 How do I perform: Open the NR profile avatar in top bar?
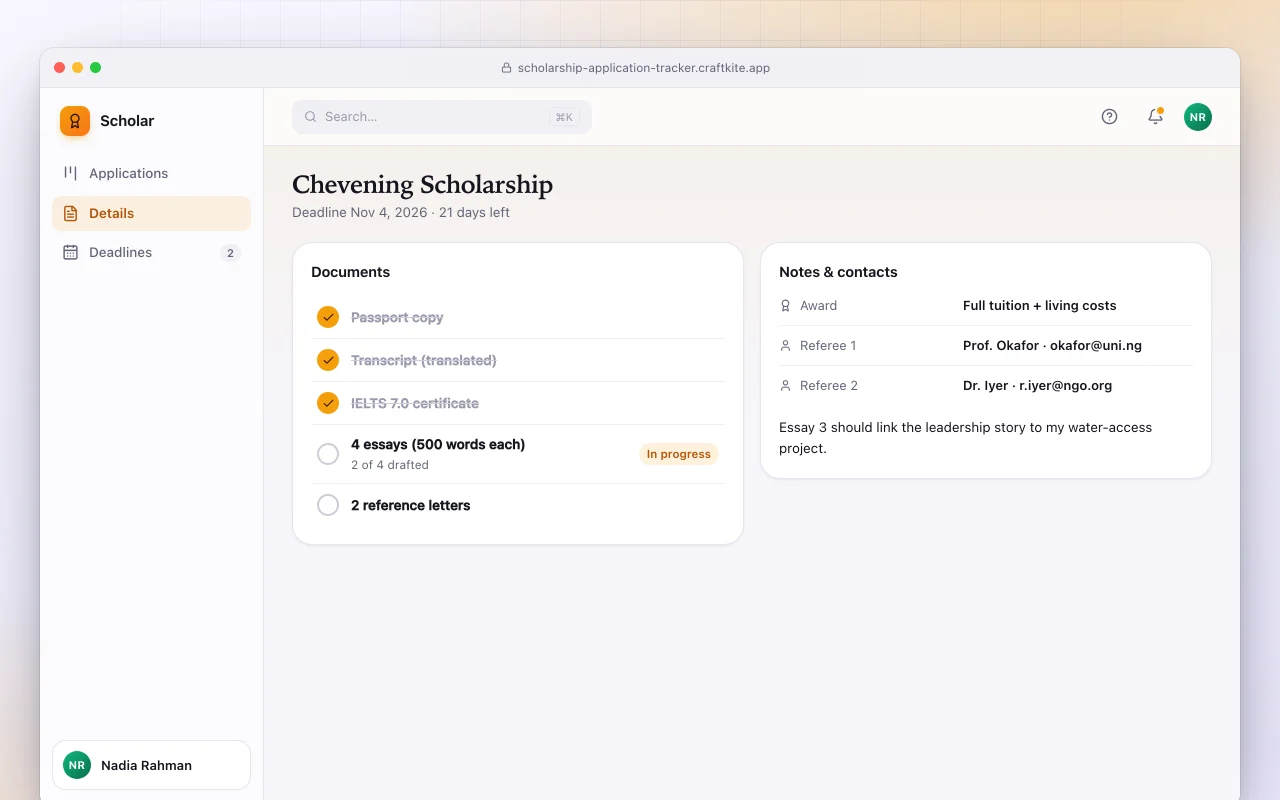click(1198, 117)
